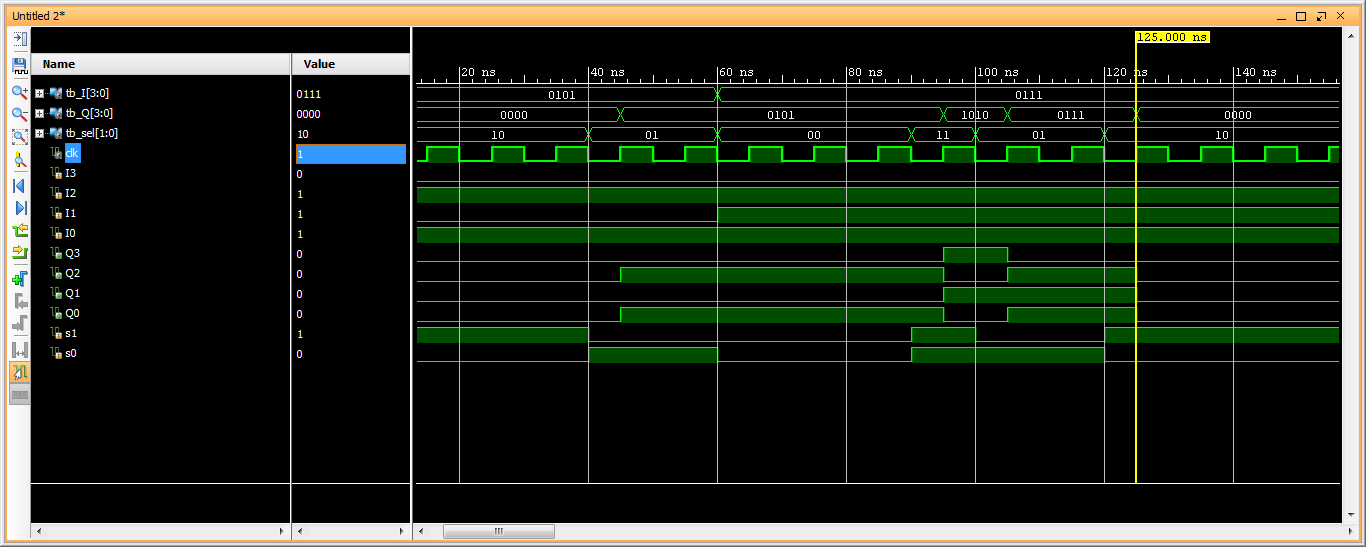Click the yellow 125.000 ns cursor label

1172,37
